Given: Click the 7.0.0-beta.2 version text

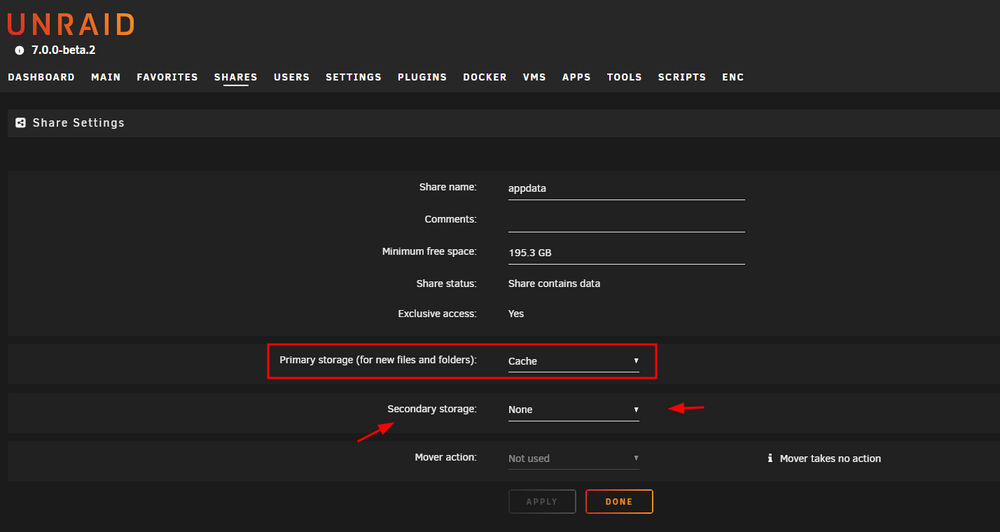Looking at the screenshot, I should pos(64,50).
